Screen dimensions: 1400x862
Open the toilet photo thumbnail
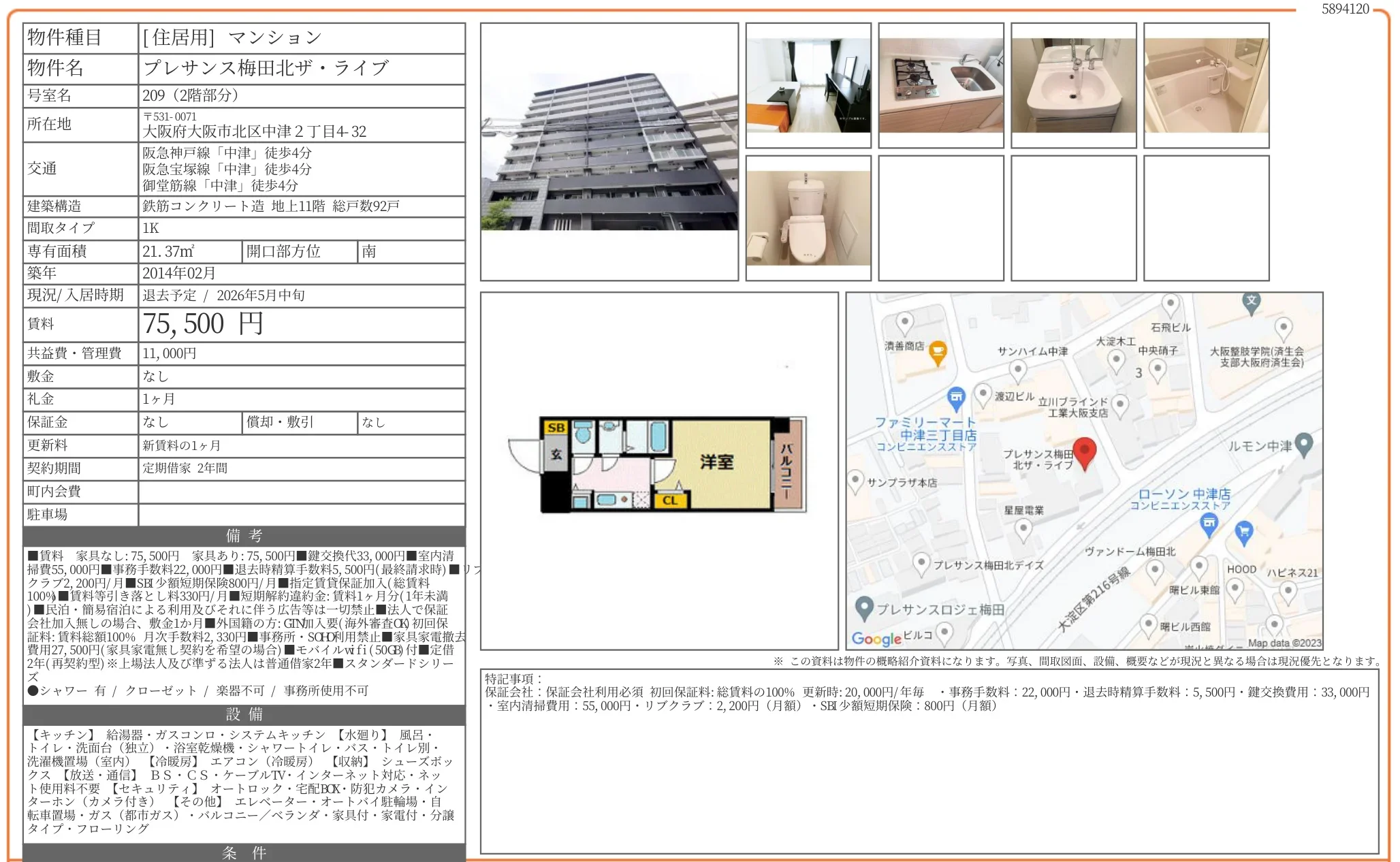click(x=808, y=219)
